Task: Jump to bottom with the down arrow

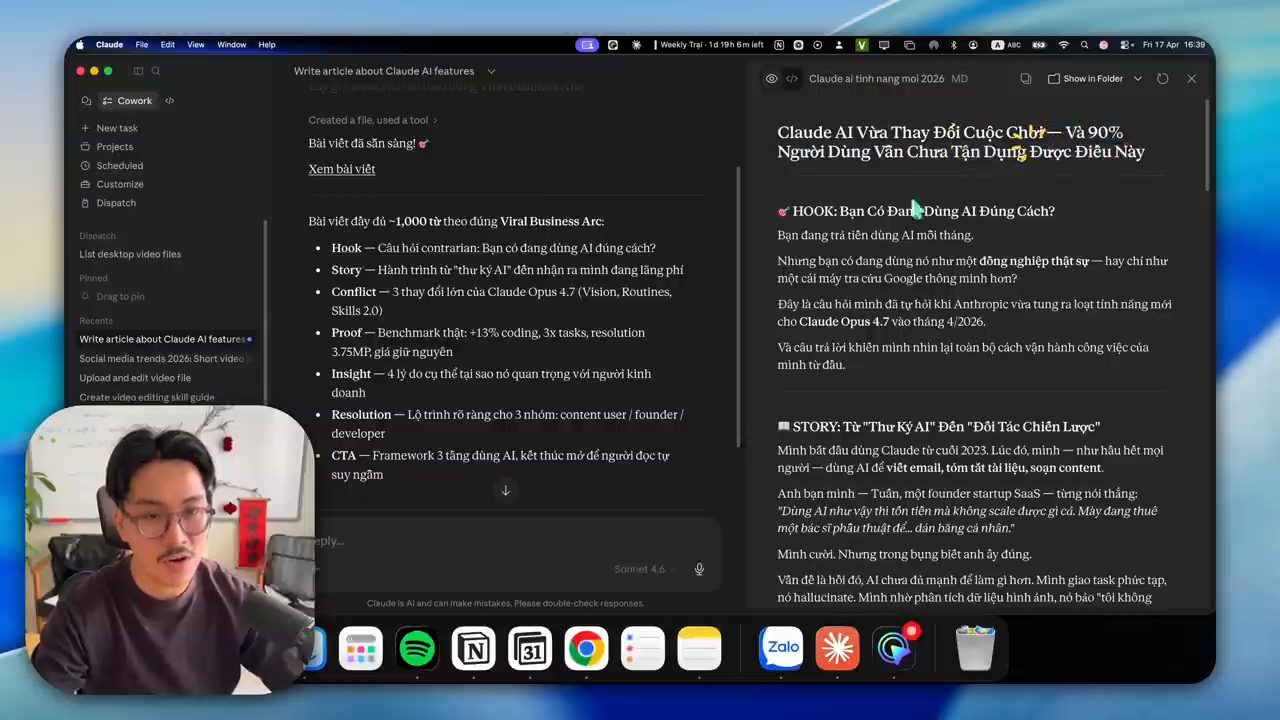Action: click(x=505, y=490)
